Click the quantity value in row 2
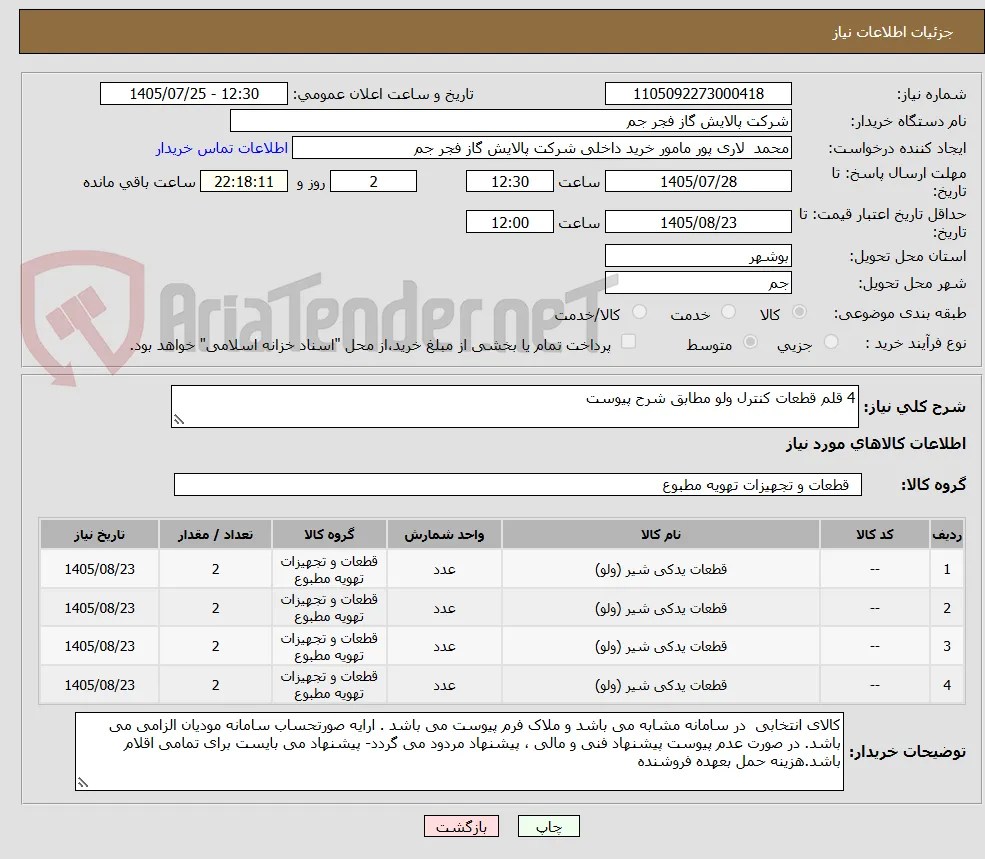 [215, 608]
